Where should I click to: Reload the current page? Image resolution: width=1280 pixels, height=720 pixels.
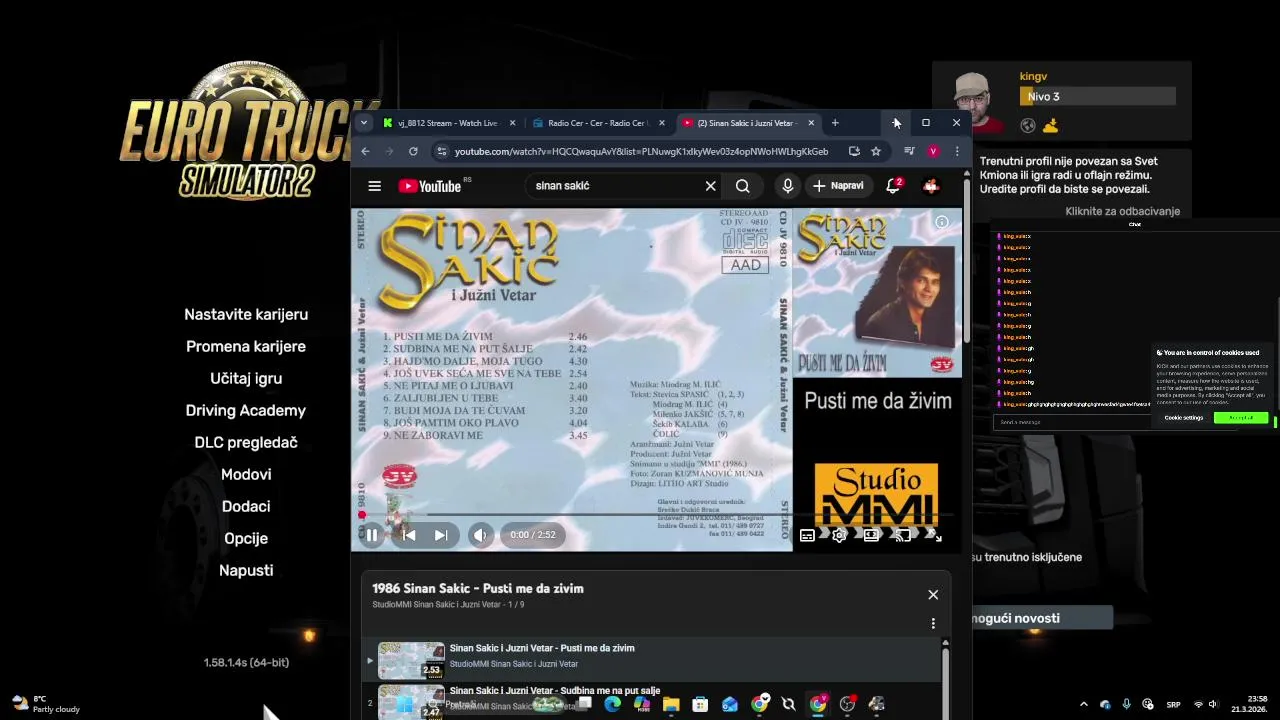point(413,151)
